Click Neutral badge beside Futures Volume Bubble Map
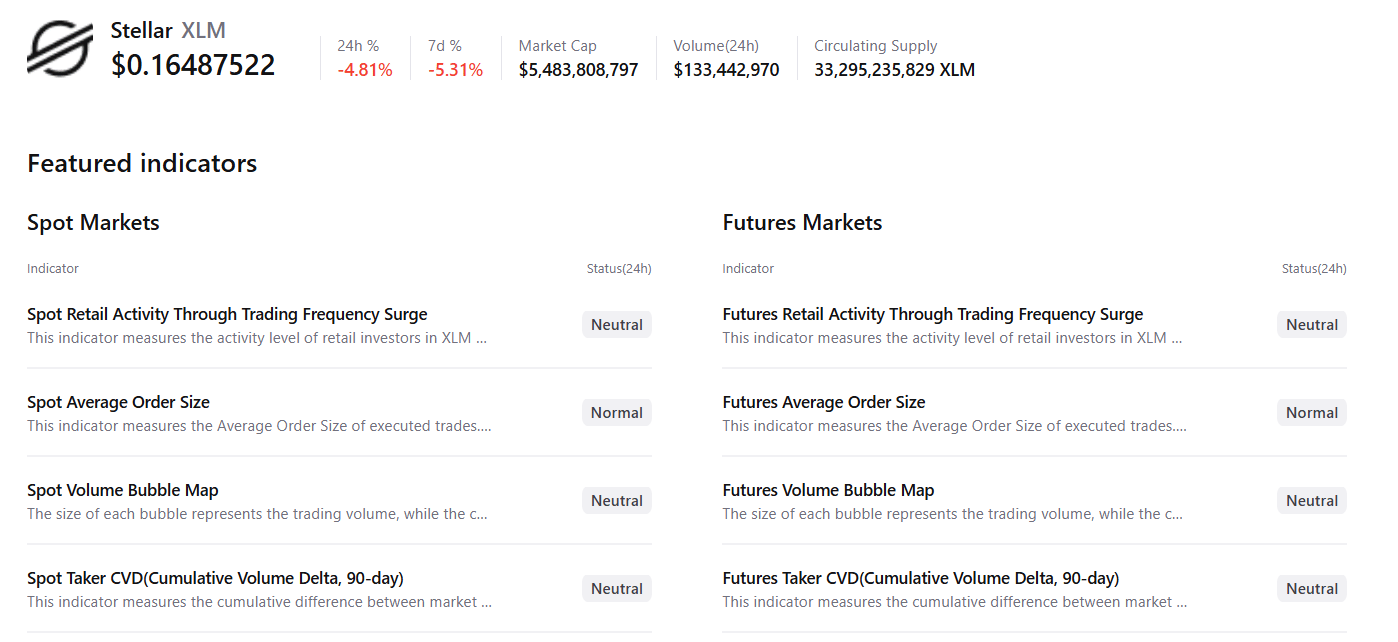This screenshot has width=1398, height=642. 1311,501
